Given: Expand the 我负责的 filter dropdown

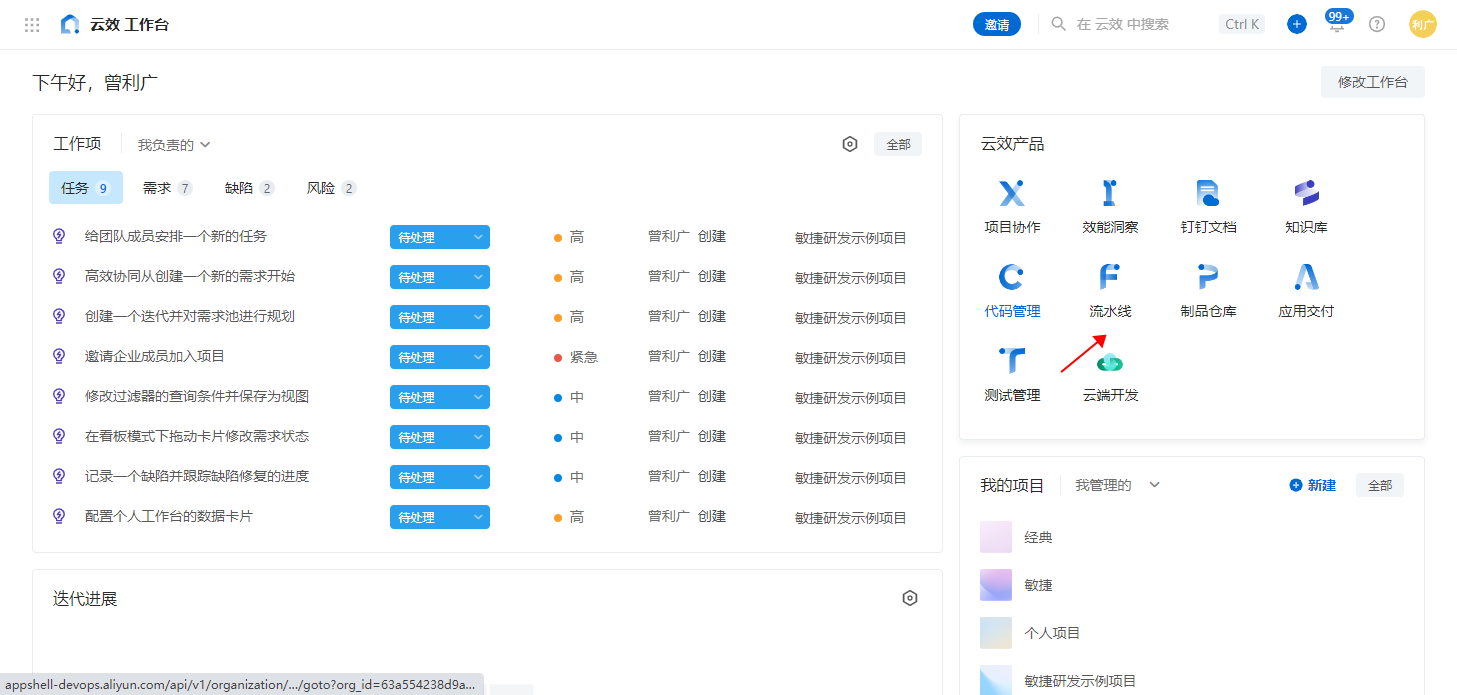Looking at the screenshot, I should coord(174,145).
